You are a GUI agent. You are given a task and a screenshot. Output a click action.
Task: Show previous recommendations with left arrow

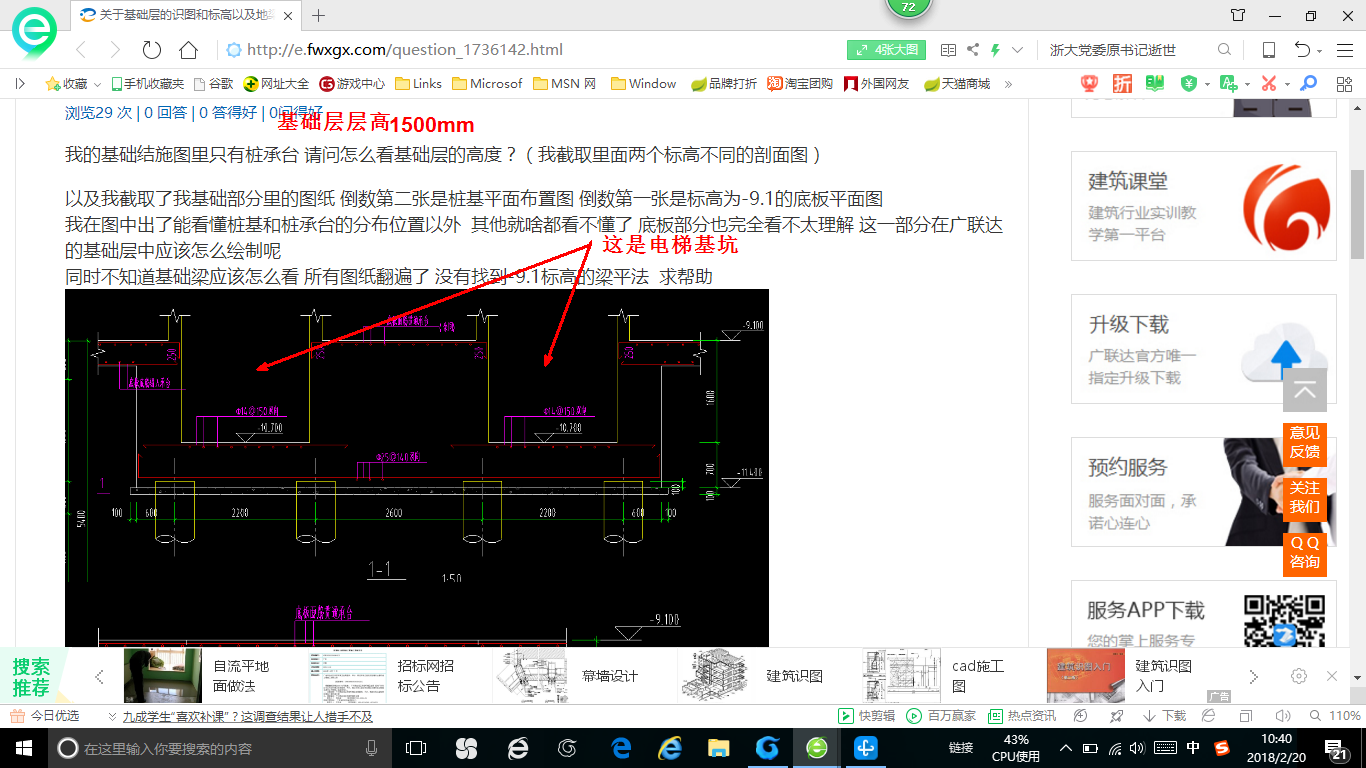tap(99, 677)
